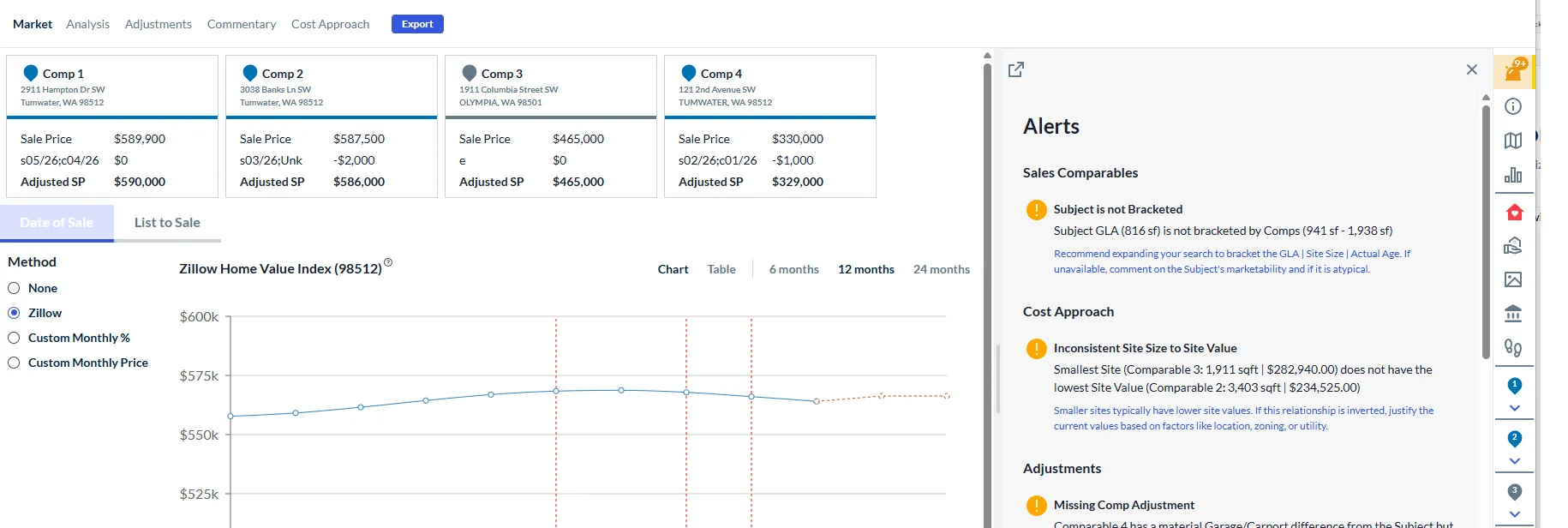This screenshot has width=1568, height=528.
Task: Expand the chevron under pin 2
Action: (1514, 461)
